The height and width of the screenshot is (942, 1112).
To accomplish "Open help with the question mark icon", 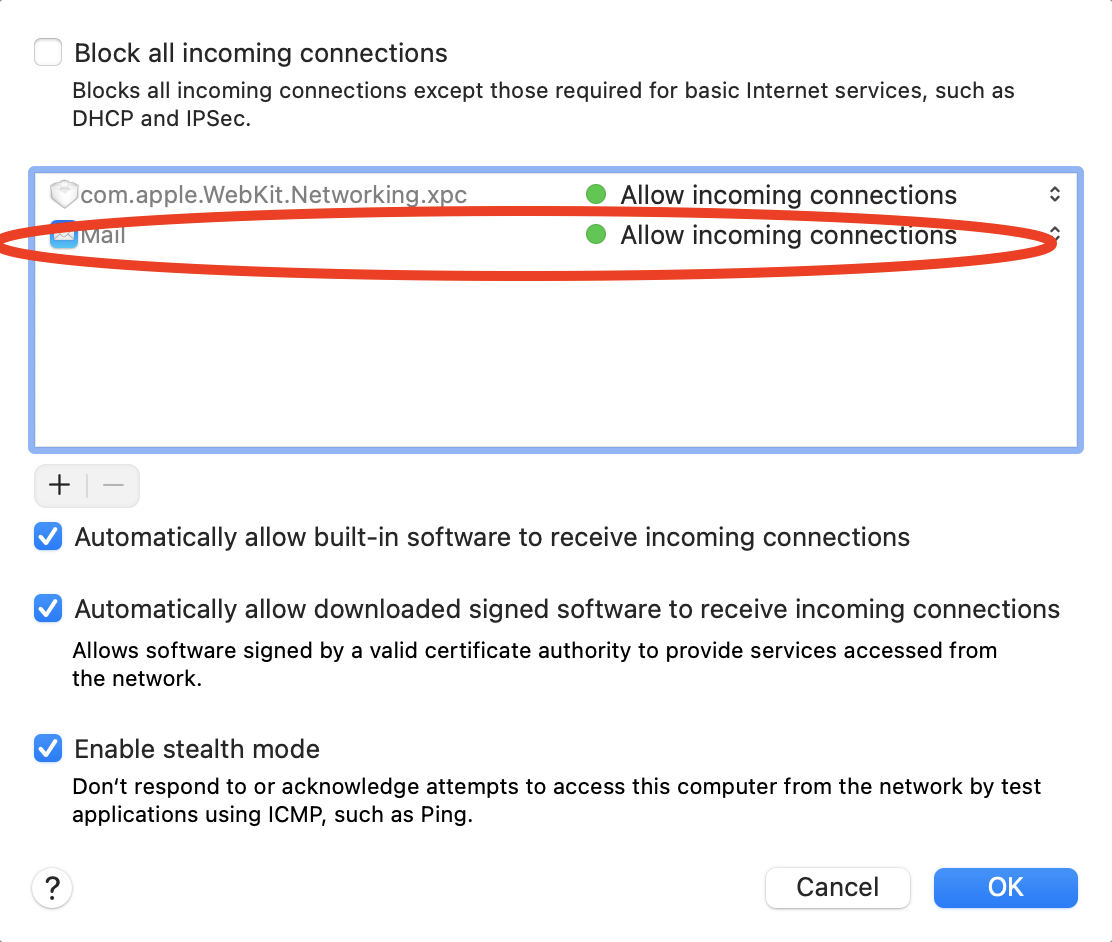I will (53, 887).
